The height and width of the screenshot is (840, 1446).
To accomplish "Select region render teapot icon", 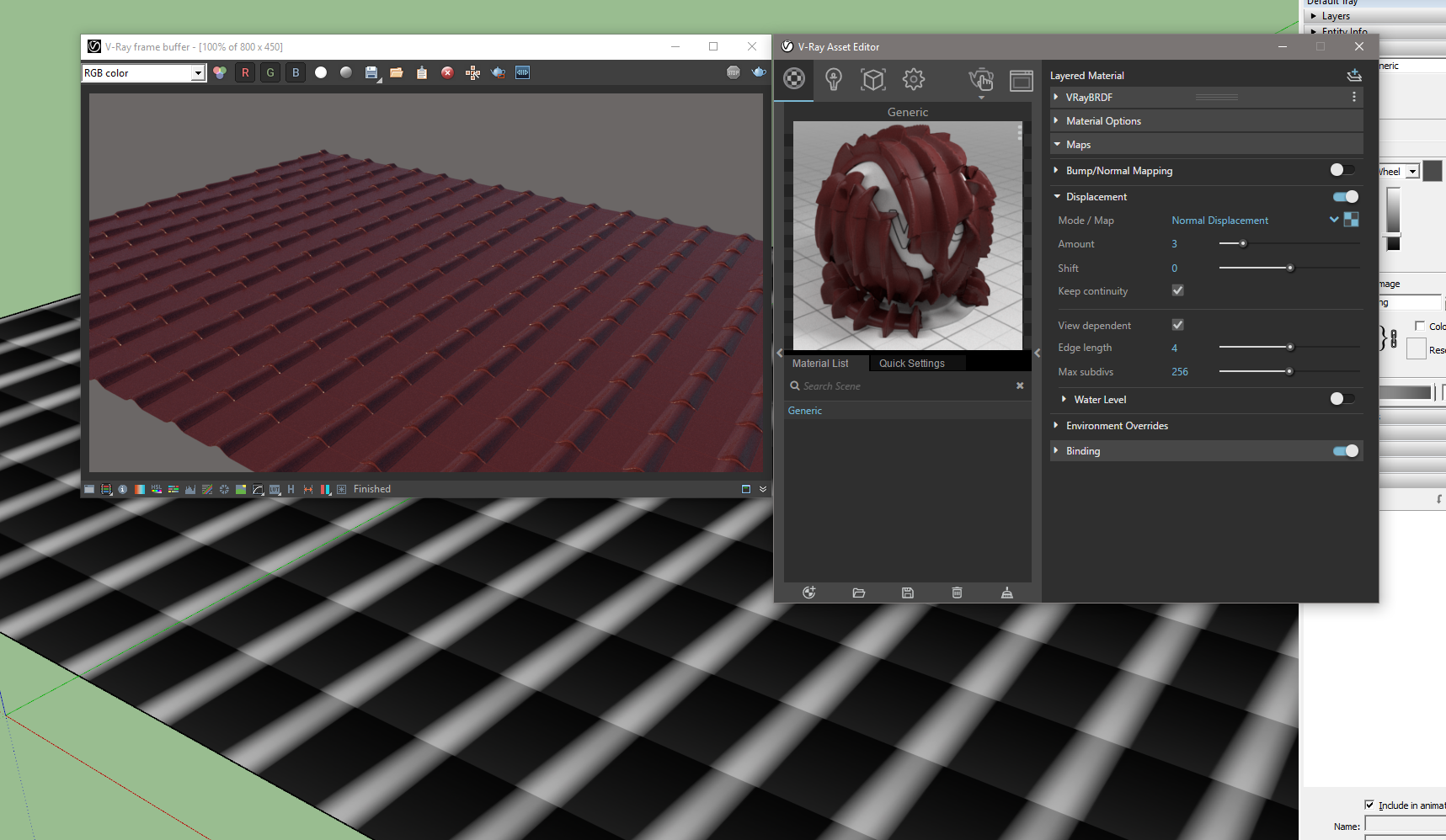I will 498,72.
